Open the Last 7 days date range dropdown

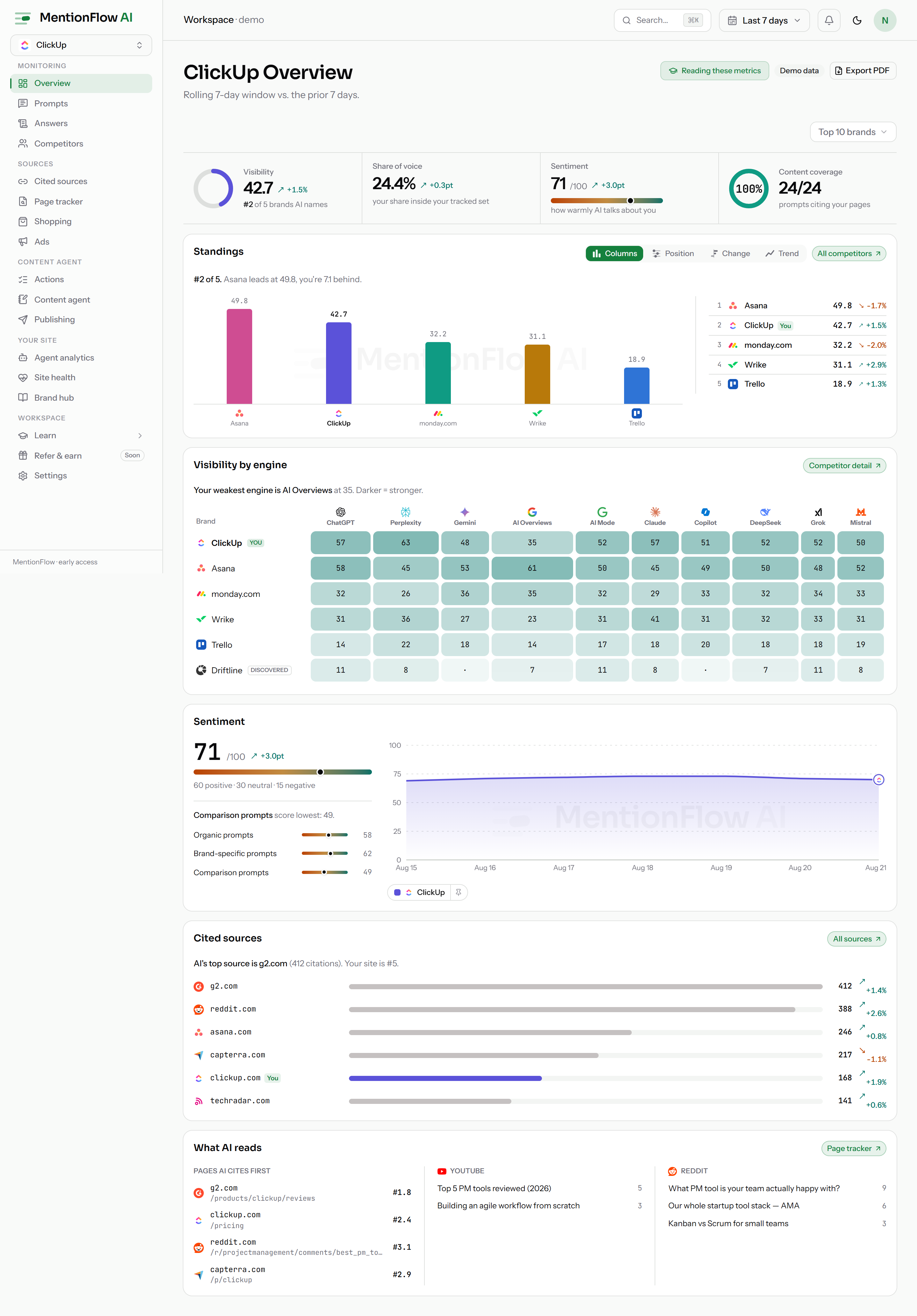pyautogui.click(x=764, y=20)
